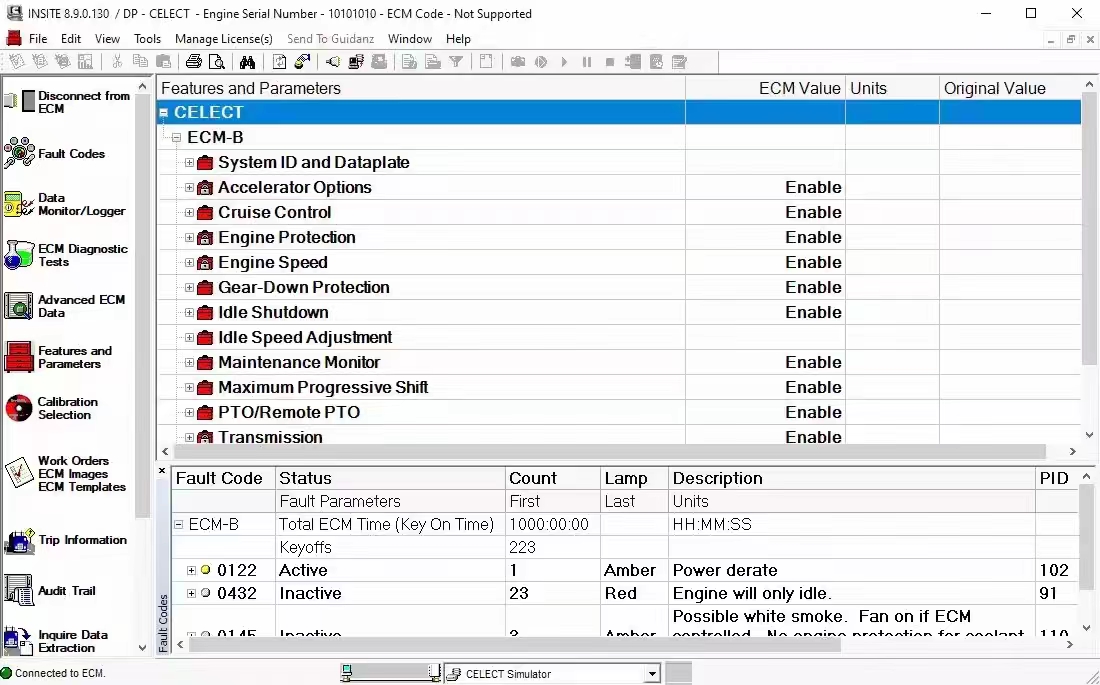Click the Refresh toolbar icon

(x=279, y=62)
